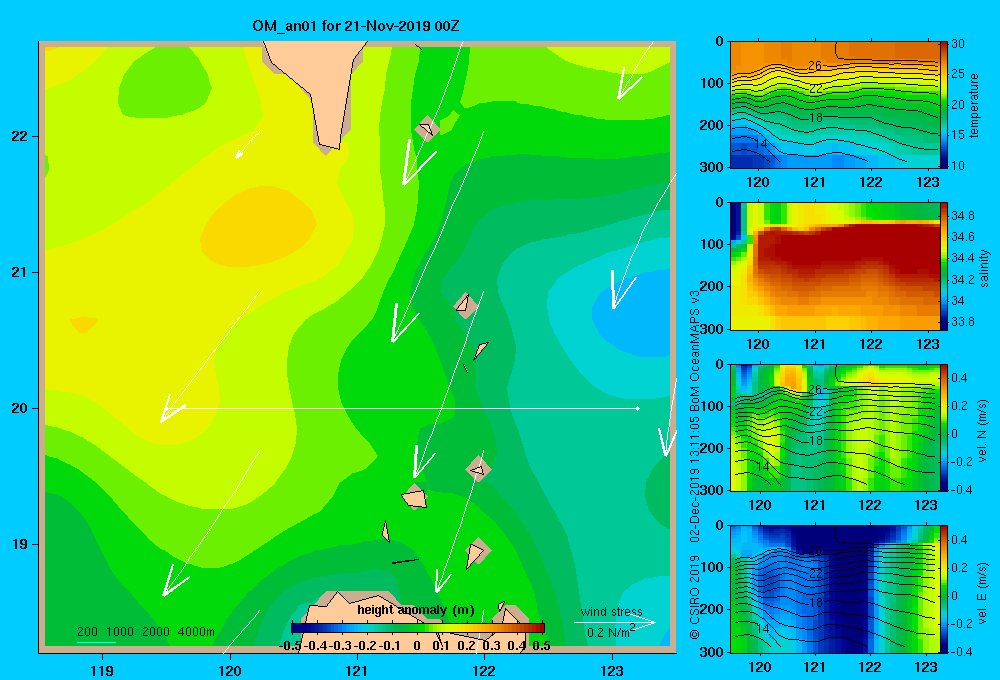Click the longitude label 123 under the main map
The height and width of the screenshot is (680, 1000).
612,670
